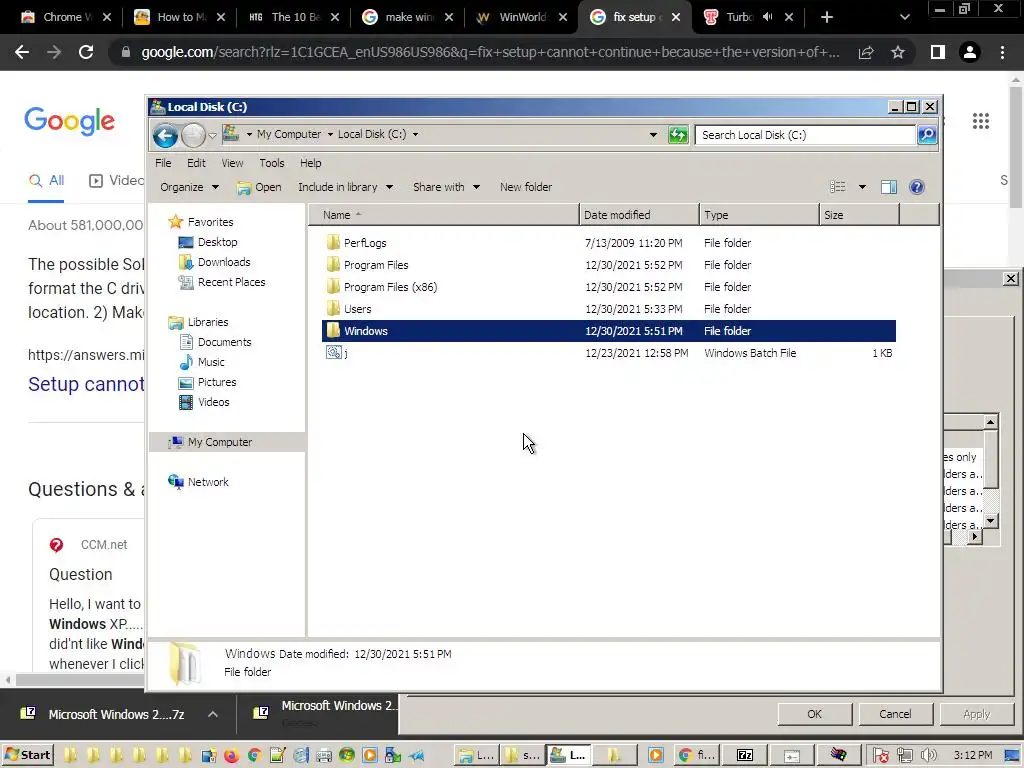This screenshot has height=768, width=1024.
Task: Toggle the preview pane icon
Action: click(889, 187)
